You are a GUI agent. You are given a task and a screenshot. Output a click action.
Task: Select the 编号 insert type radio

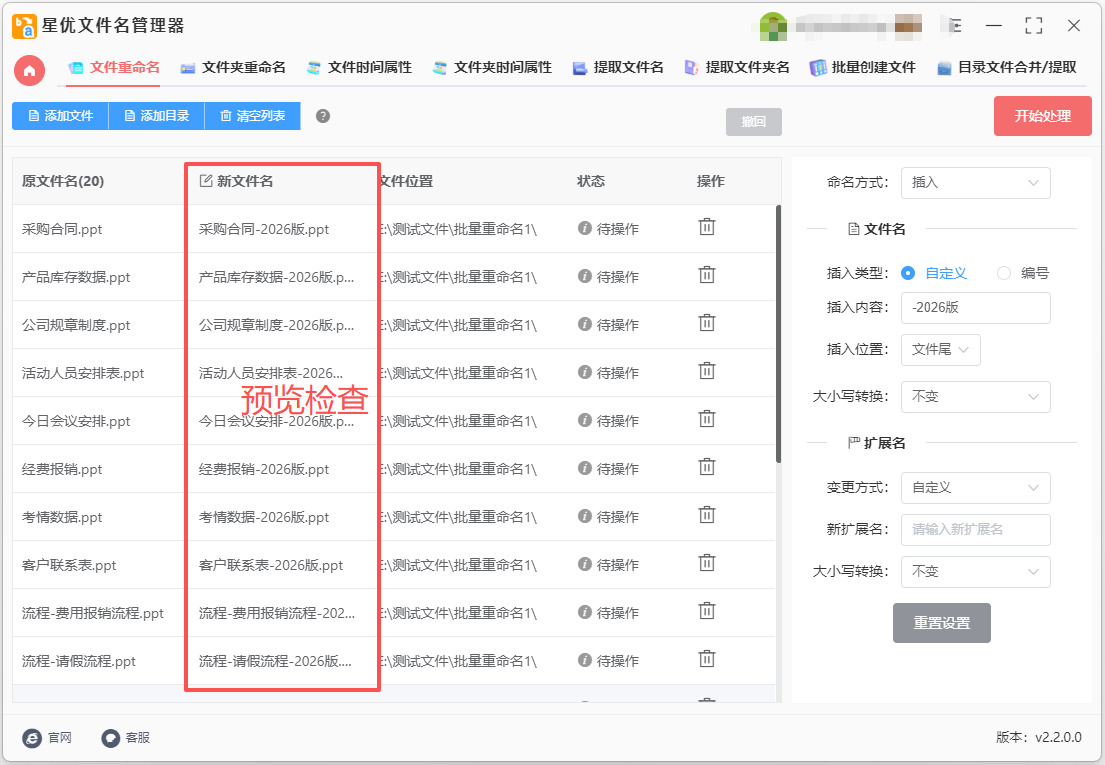1004,273
